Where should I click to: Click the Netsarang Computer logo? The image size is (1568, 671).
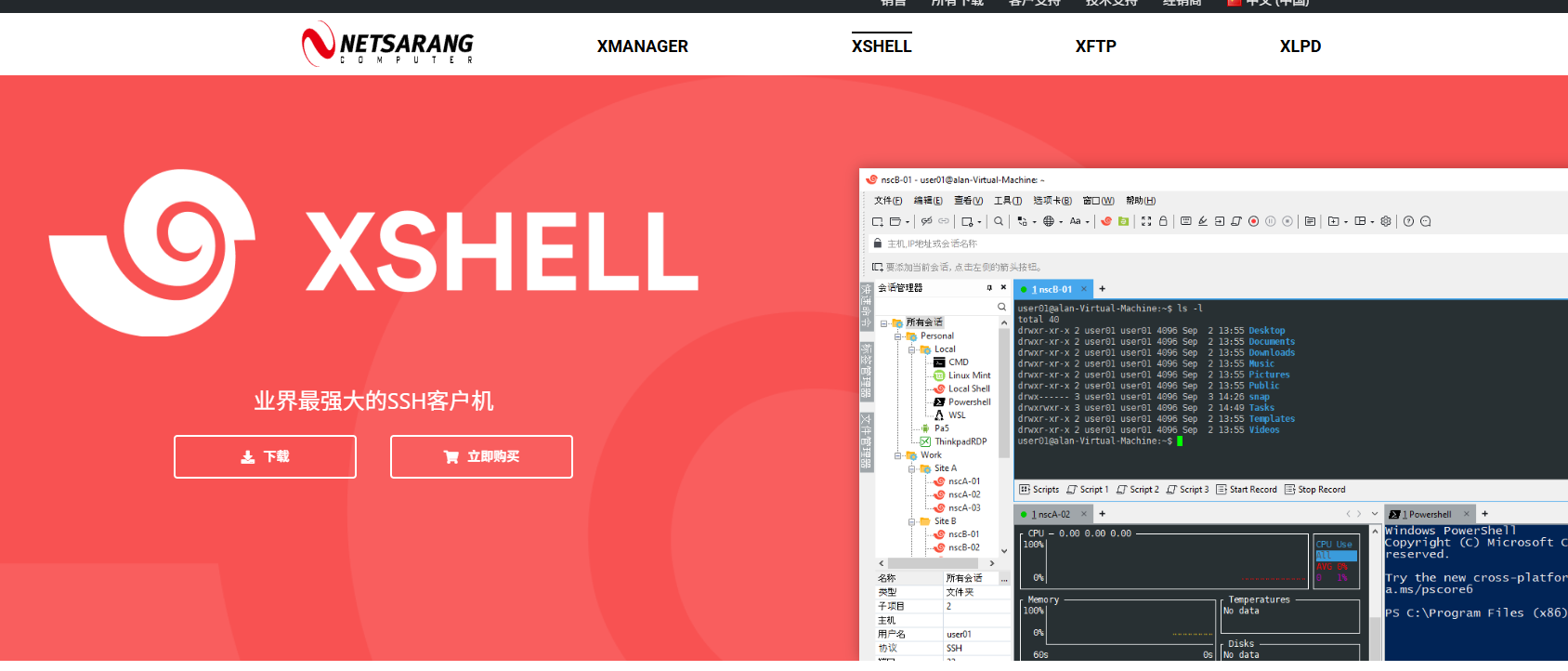[x=387, y=44]
